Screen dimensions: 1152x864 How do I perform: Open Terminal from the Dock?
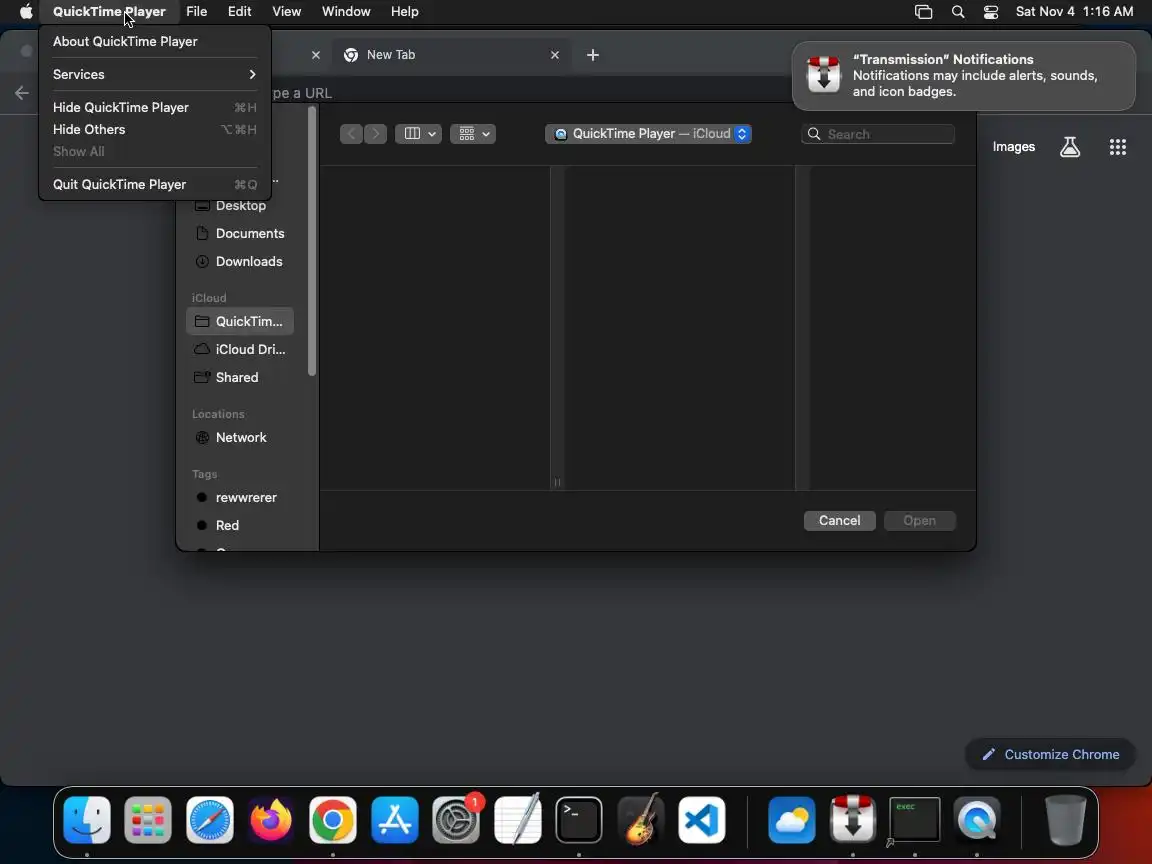coord(579,820)
